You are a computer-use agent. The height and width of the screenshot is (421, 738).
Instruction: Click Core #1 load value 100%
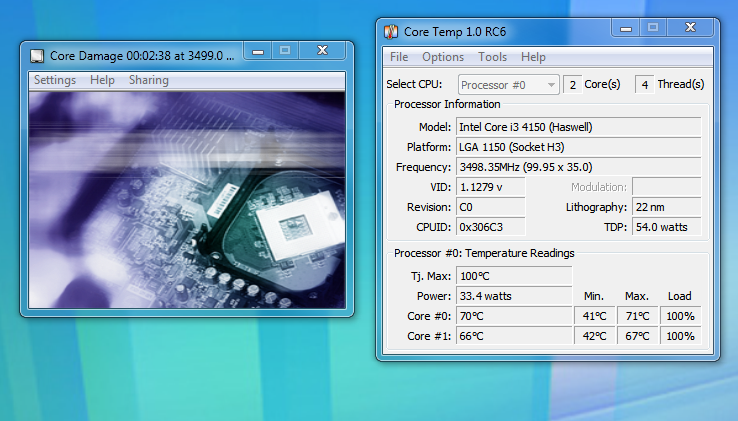tap(681, 336)
